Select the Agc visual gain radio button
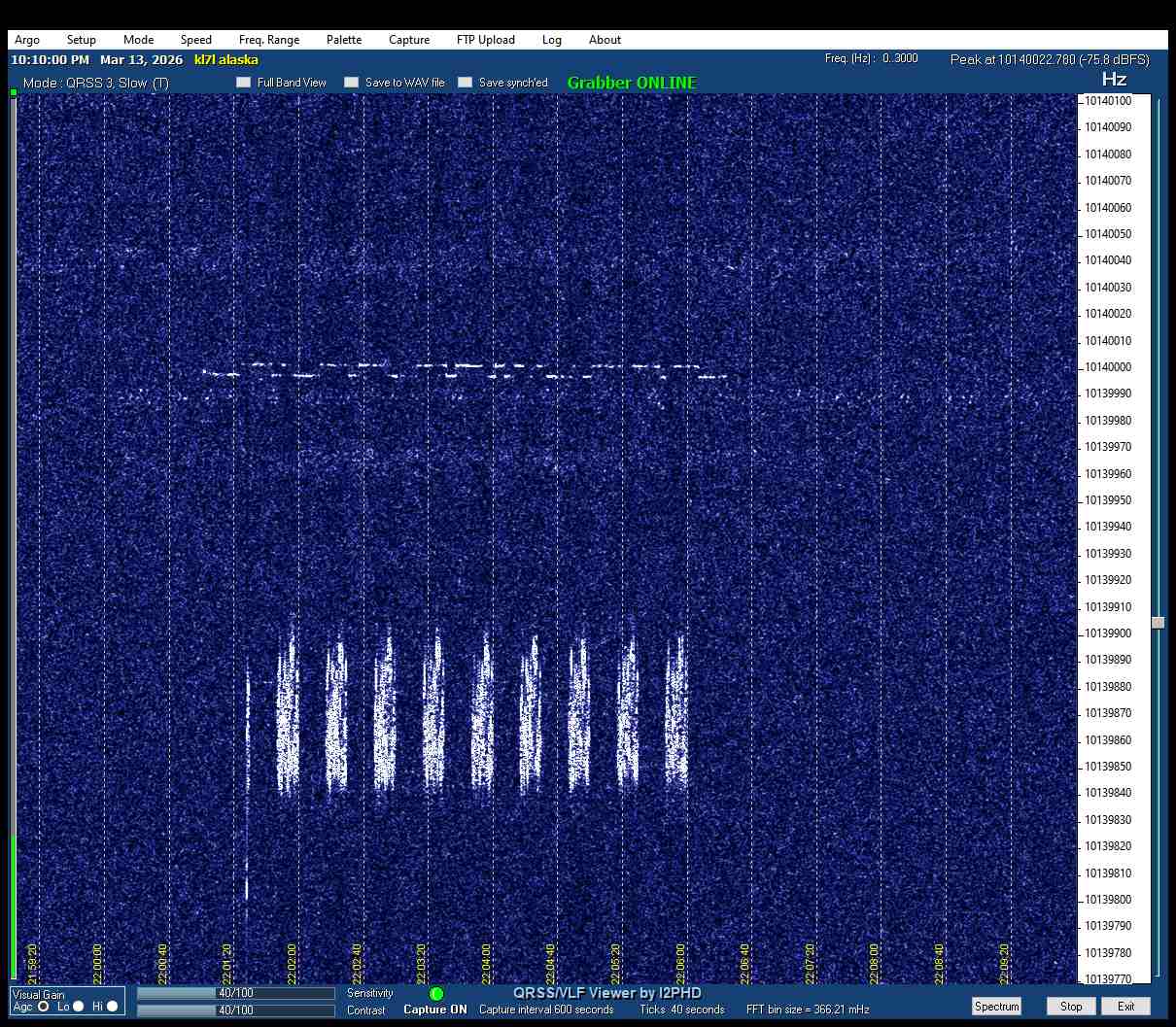 (43, 1007)
